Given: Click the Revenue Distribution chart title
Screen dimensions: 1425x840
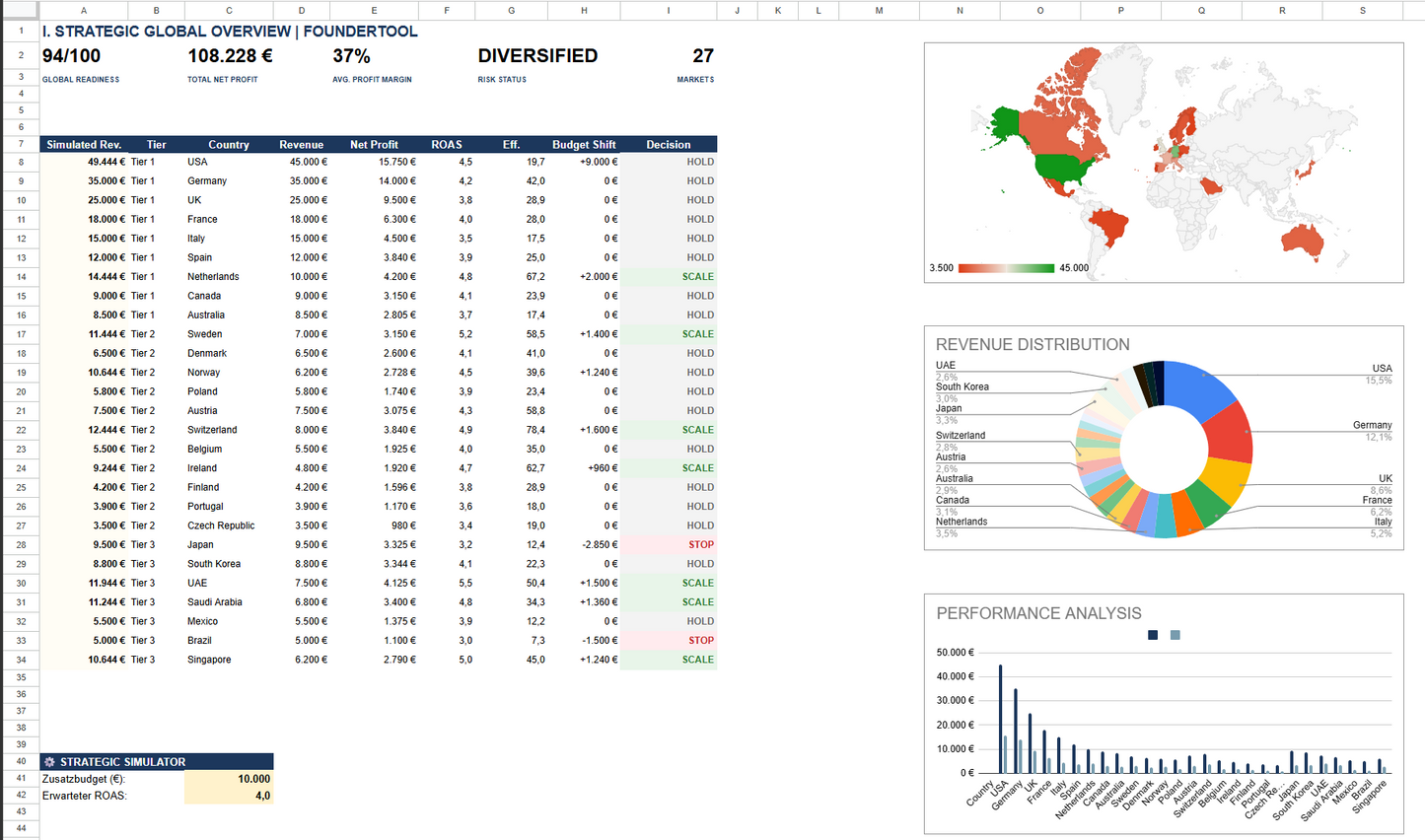Looking at the screenshot, I should [x=1032, y=345].
